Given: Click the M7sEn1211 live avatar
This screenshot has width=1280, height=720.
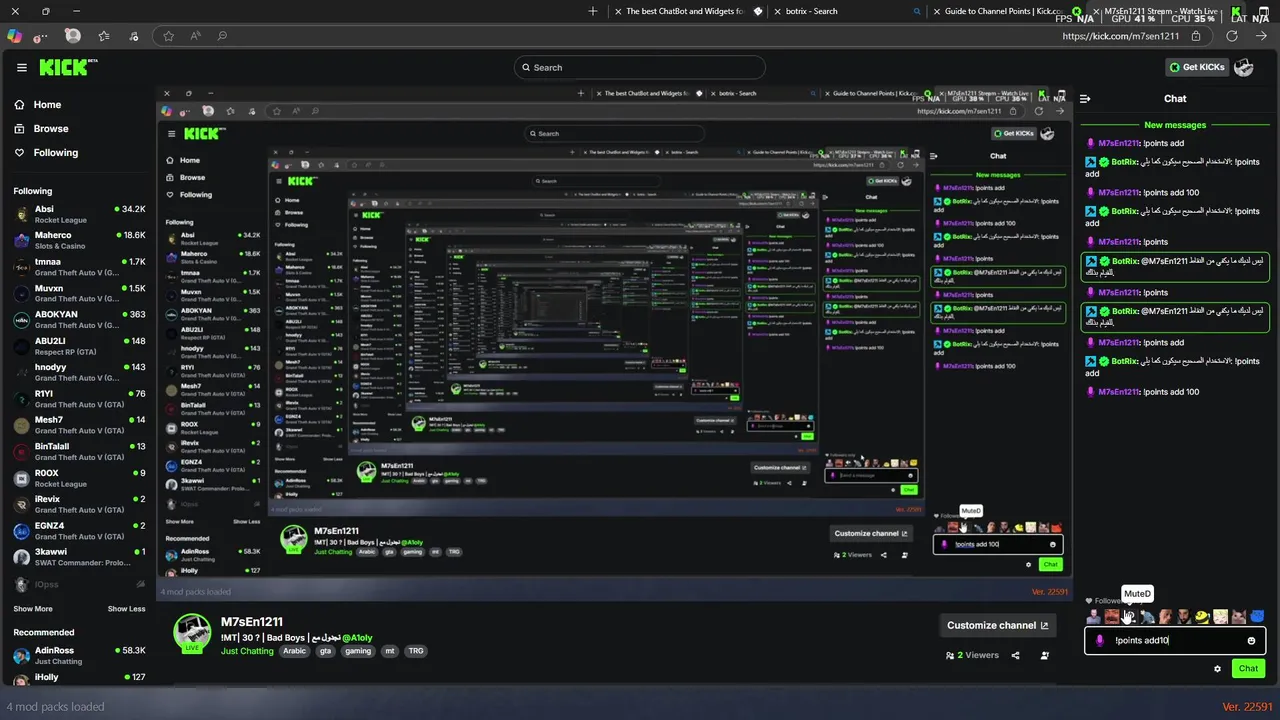Looking at the screenshot, I should [192, 633].
